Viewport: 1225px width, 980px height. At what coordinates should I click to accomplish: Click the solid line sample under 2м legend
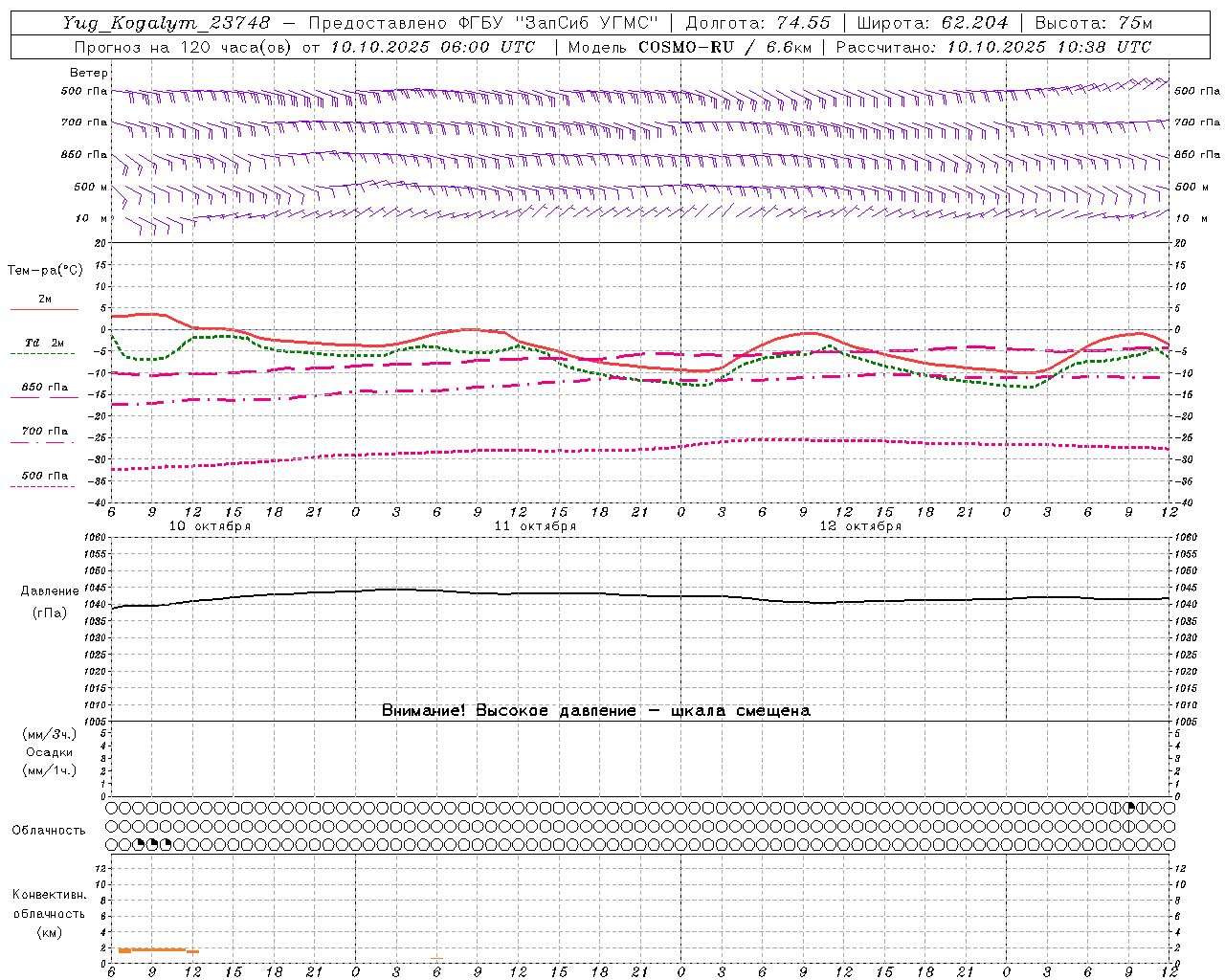click(x=44, y=309)
